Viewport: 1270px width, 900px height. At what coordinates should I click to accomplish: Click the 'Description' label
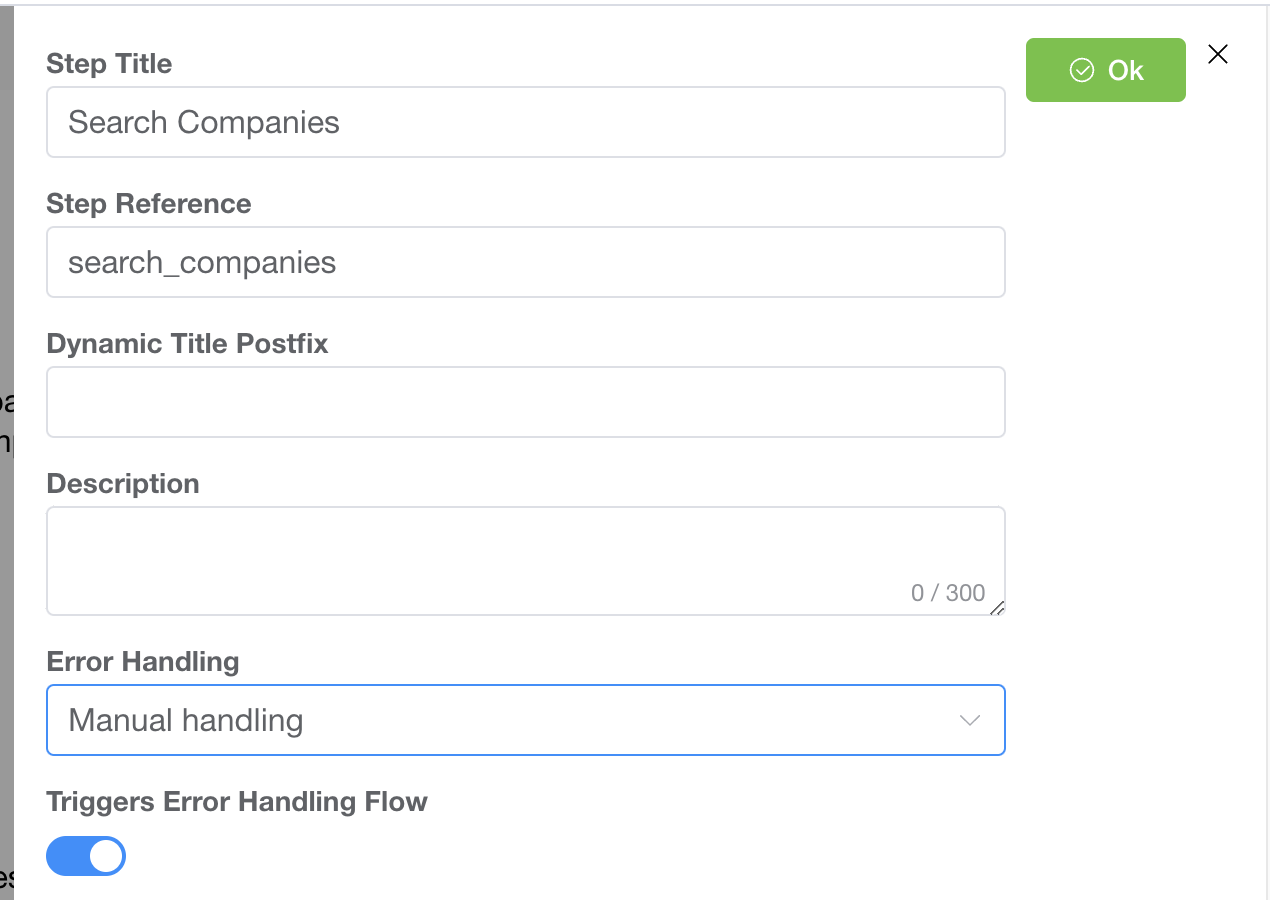(x=123, y=484)
